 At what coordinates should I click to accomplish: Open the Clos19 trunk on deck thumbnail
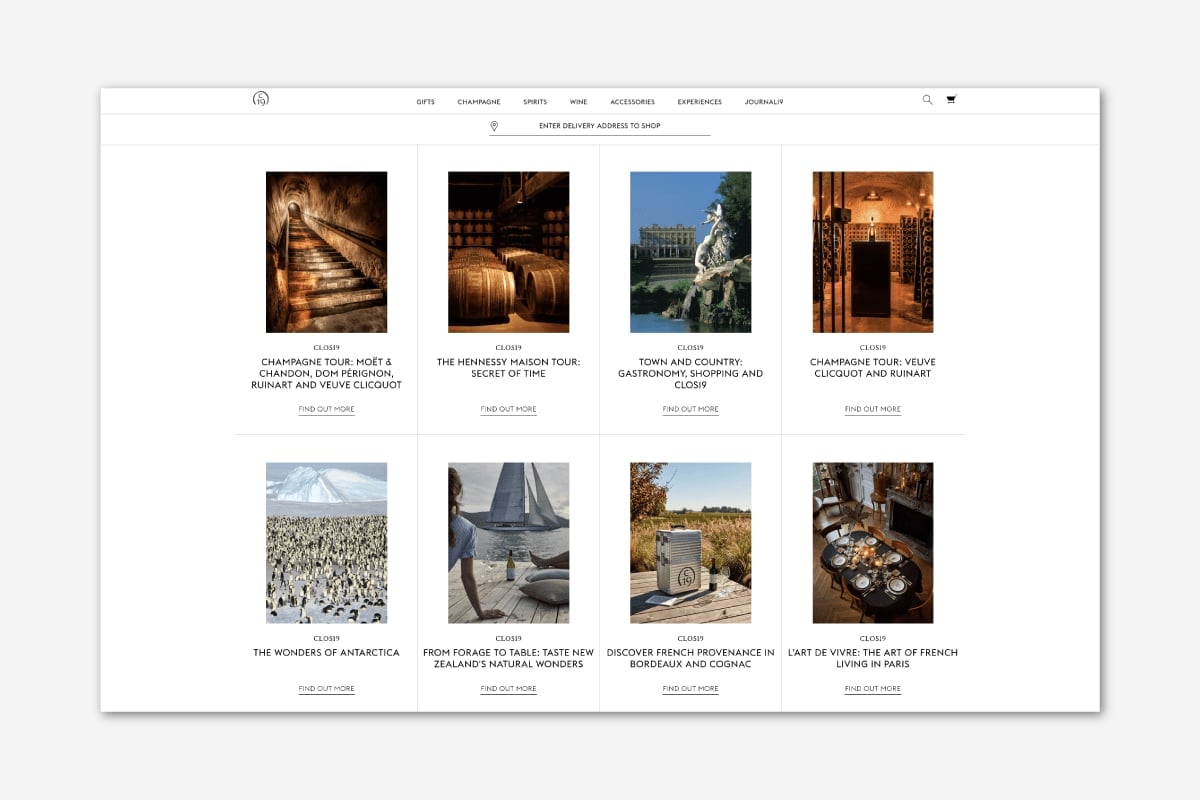pyautogui.click(x=690, y=543)
